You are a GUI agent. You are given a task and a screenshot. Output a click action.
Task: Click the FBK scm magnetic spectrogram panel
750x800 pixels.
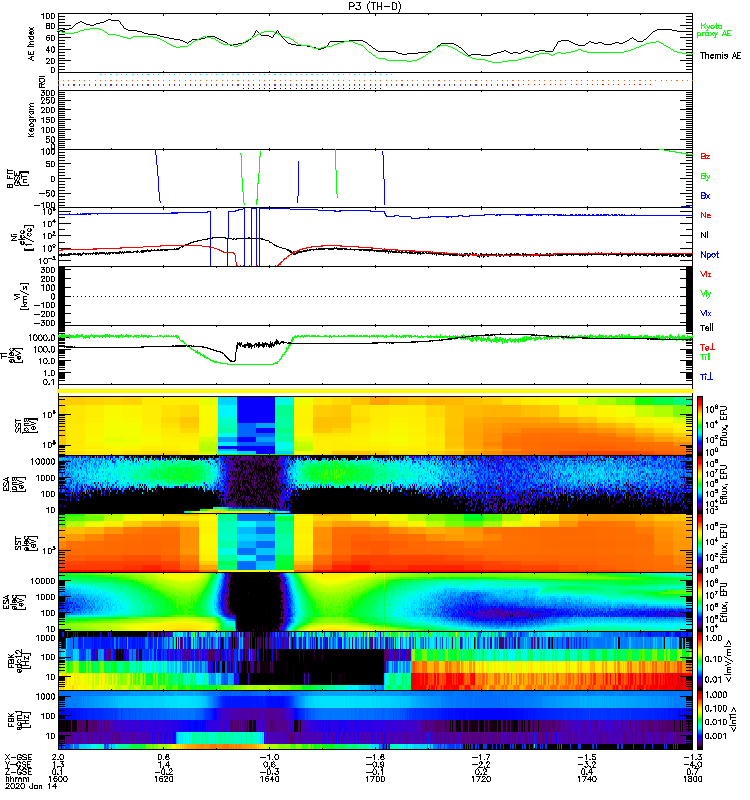click(x=375, y=720)
